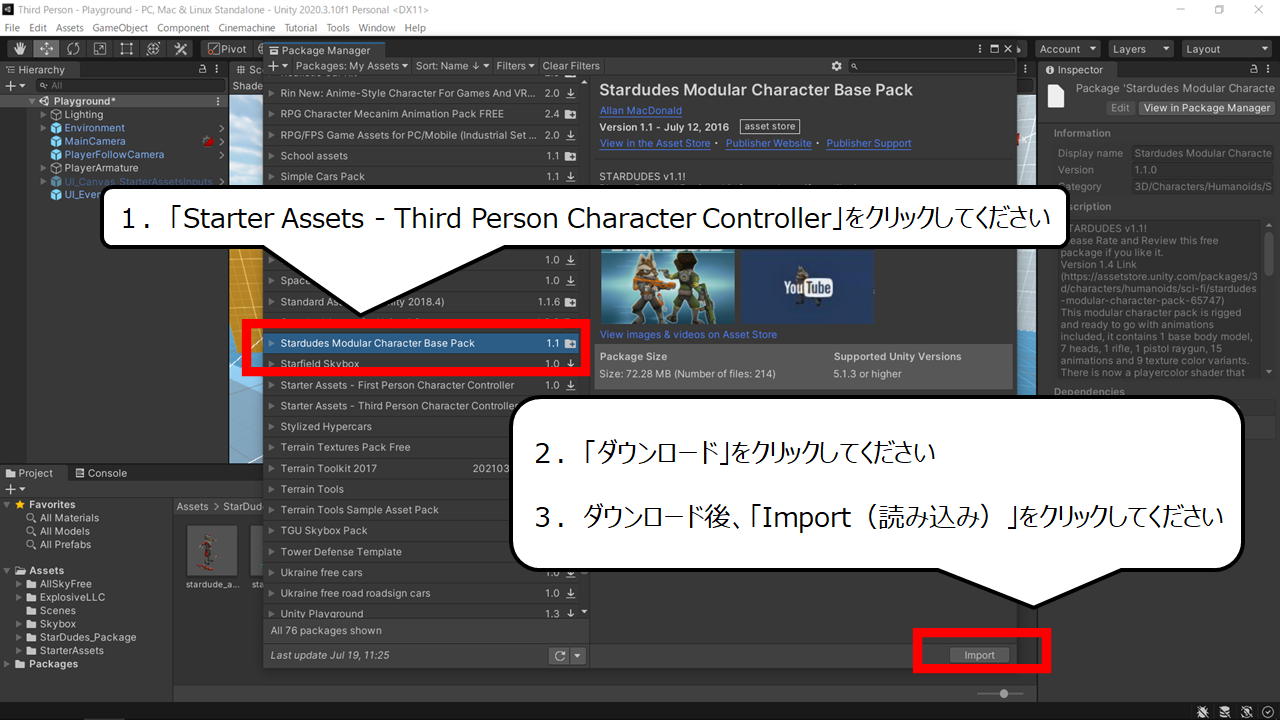Open the Account dropdown

[x=1067, y=49]
